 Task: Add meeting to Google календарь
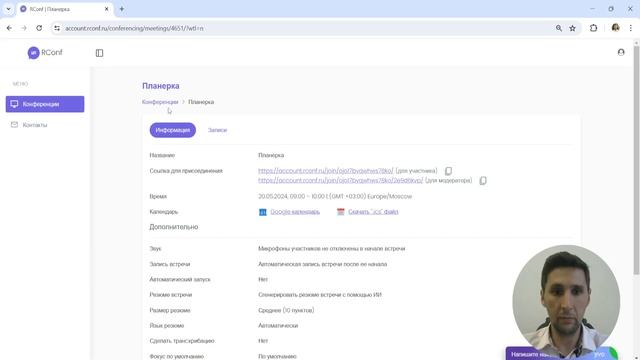[295, 212]
